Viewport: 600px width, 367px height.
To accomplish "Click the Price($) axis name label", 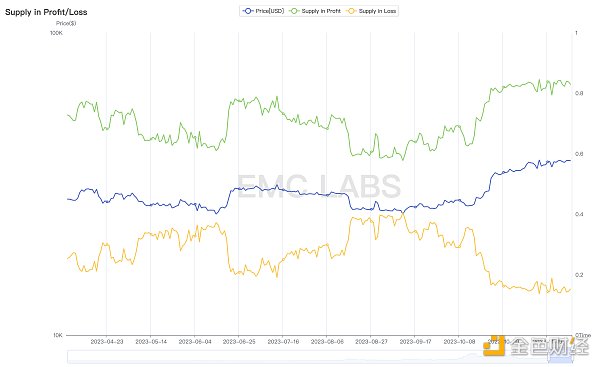I will pyautogui.click(x=66, y=23).
